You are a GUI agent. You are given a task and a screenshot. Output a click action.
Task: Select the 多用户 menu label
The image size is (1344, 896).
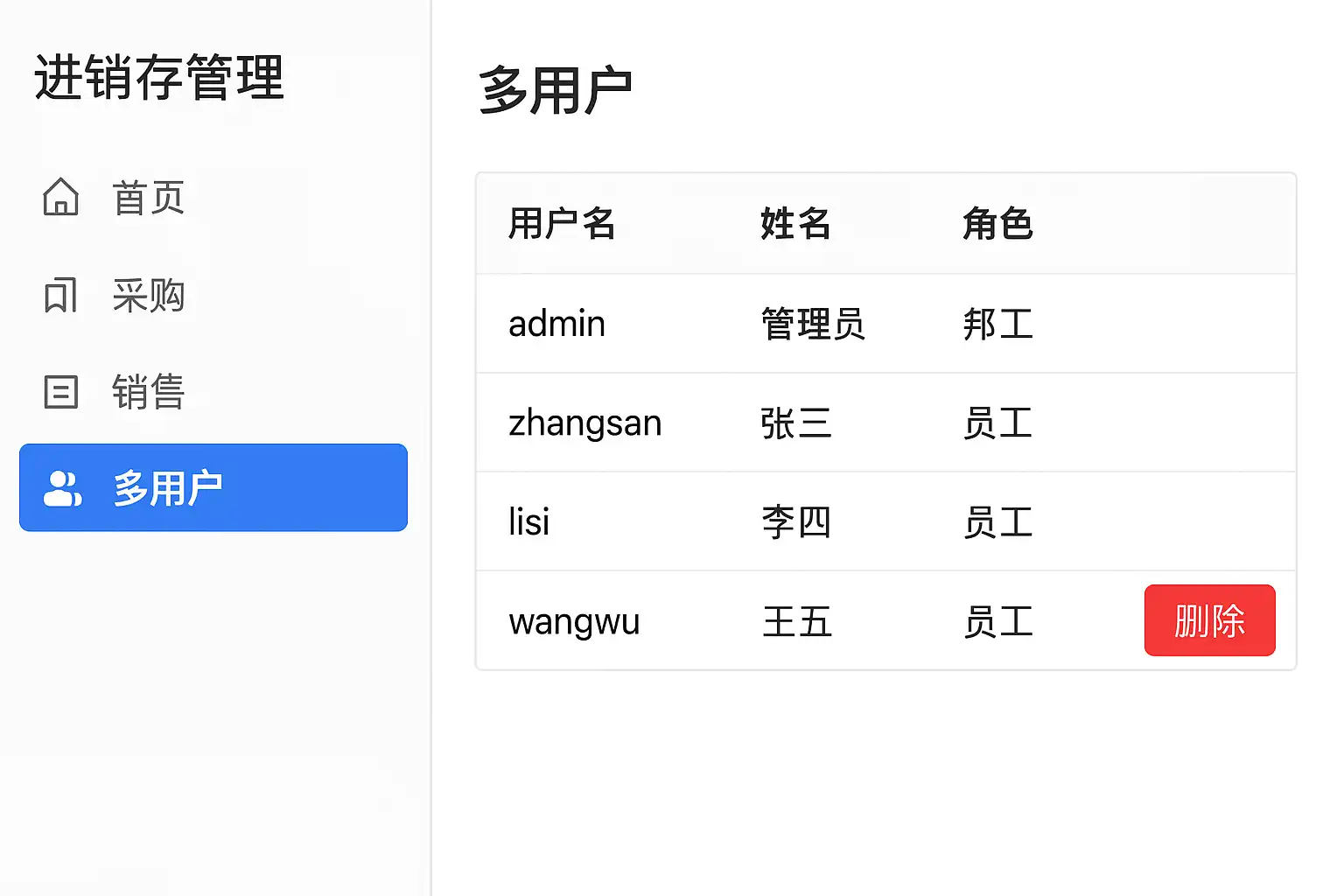click(x=168, y=488)
